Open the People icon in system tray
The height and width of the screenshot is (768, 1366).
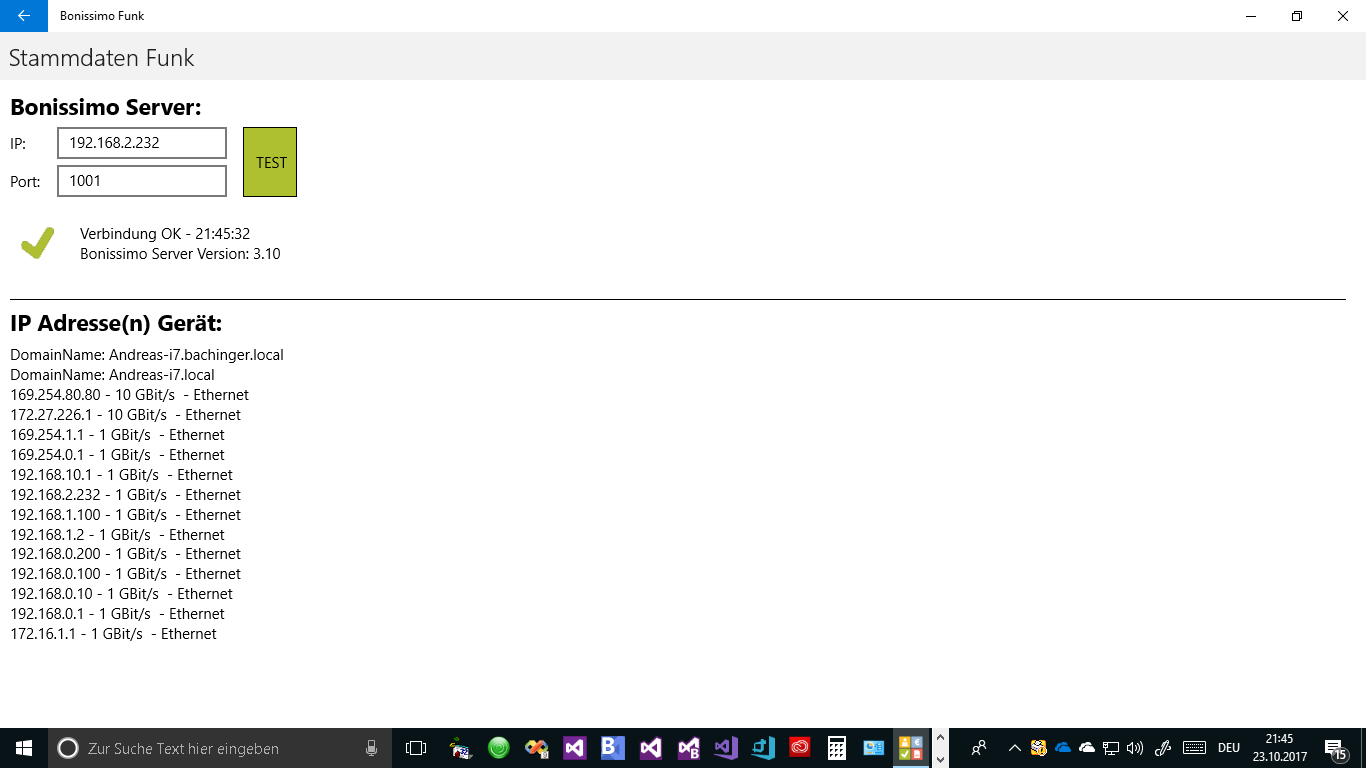coord(979,748)
